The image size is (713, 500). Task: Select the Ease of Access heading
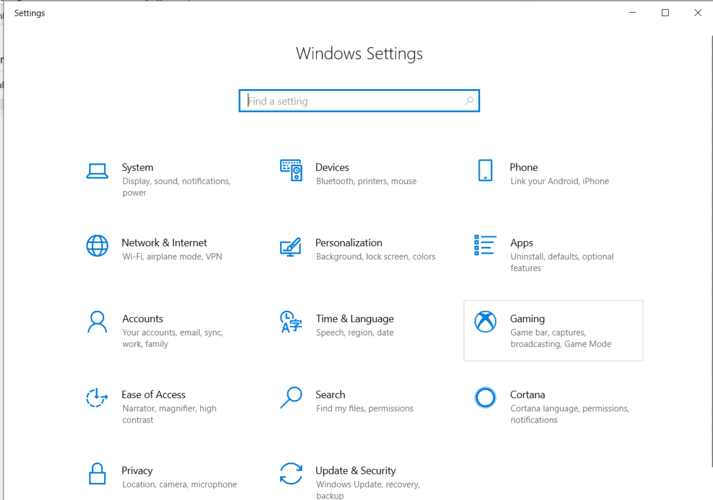pos(153,395)
